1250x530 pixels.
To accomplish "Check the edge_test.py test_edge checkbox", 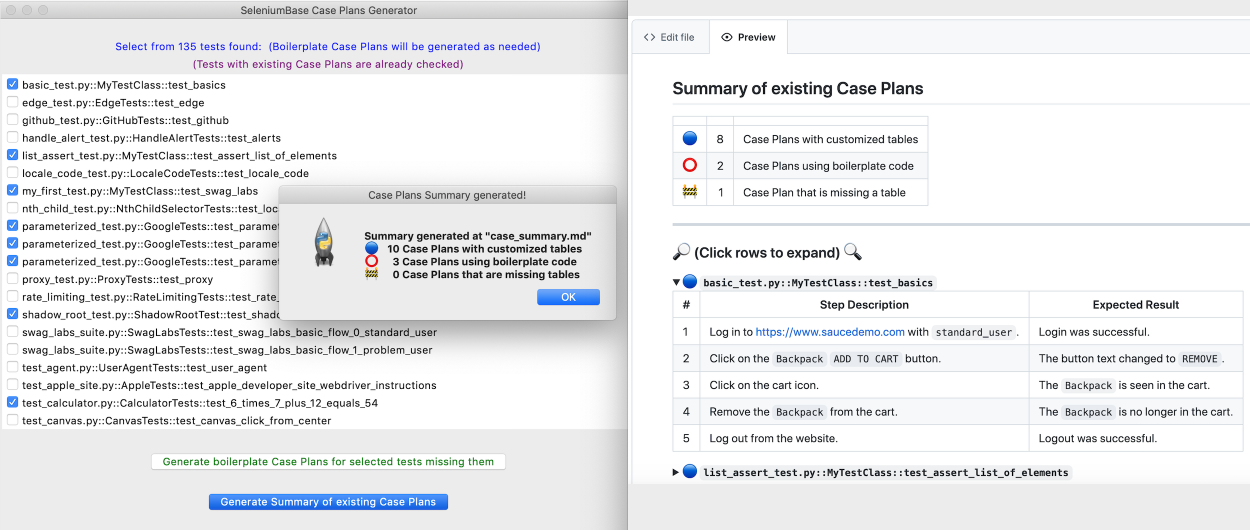I will tap(12, 103).
